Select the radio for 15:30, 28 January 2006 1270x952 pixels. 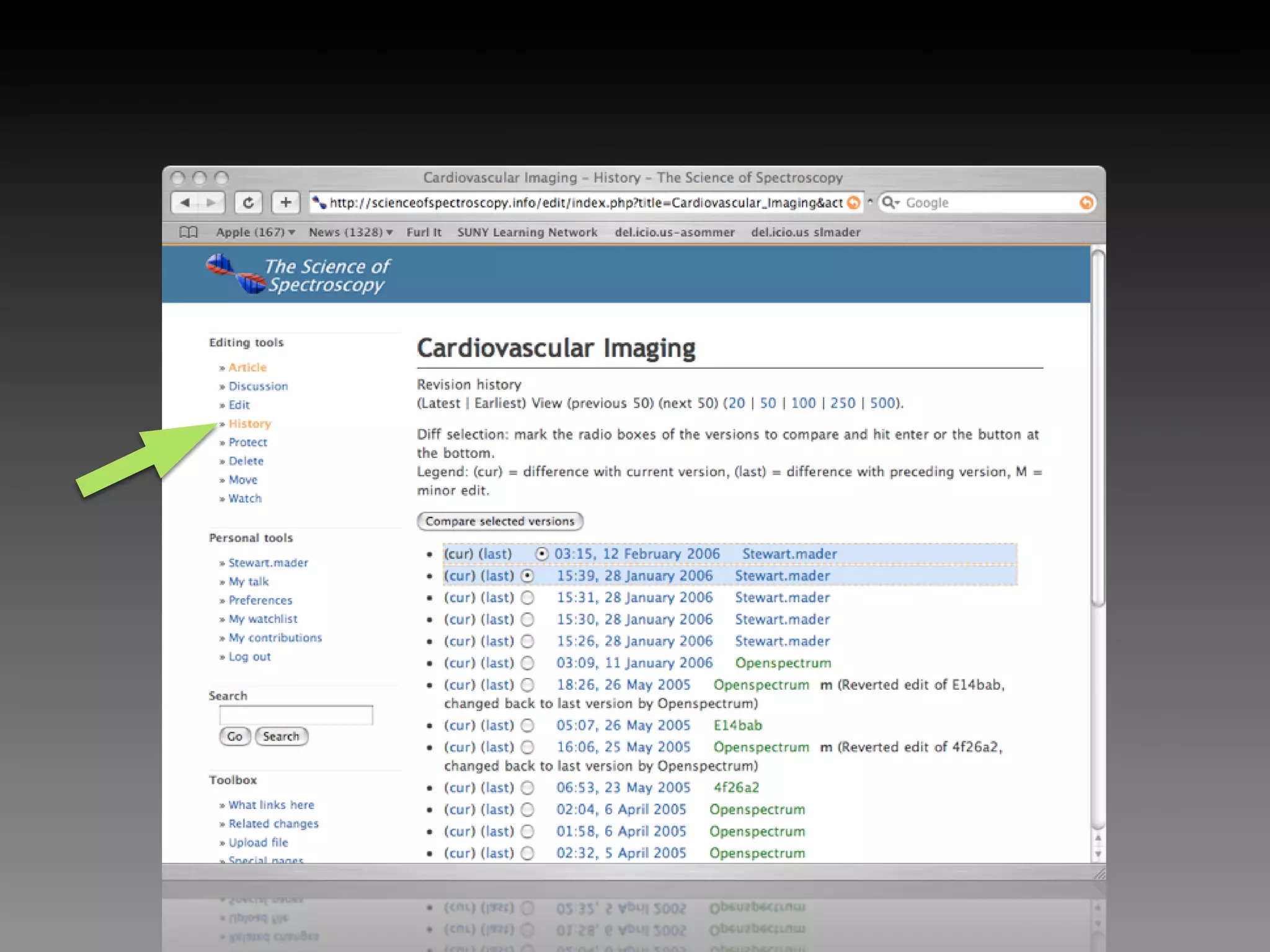528,619
